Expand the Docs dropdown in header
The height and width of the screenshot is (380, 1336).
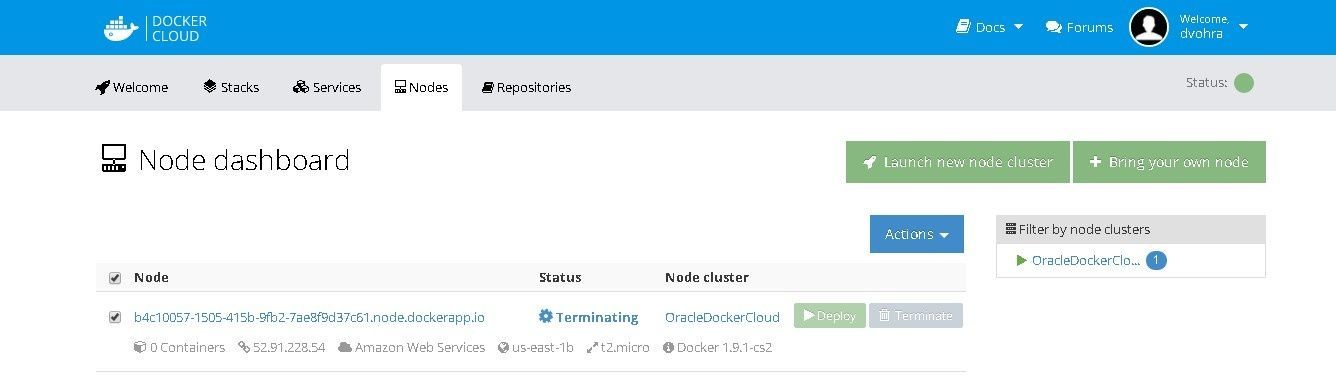[x=989, y=27]
